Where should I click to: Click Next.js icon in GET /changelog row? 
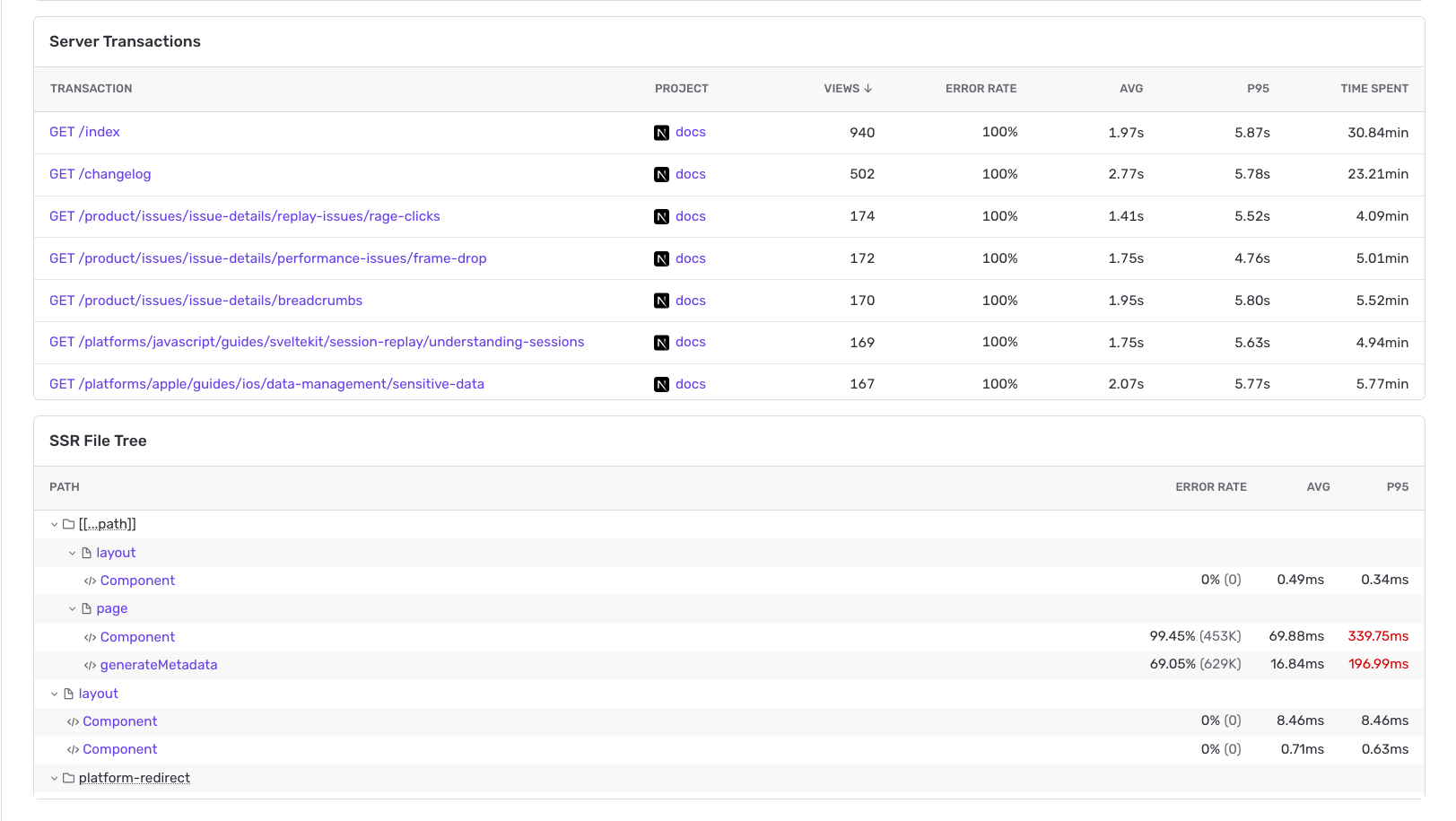[x=661, y=175]
